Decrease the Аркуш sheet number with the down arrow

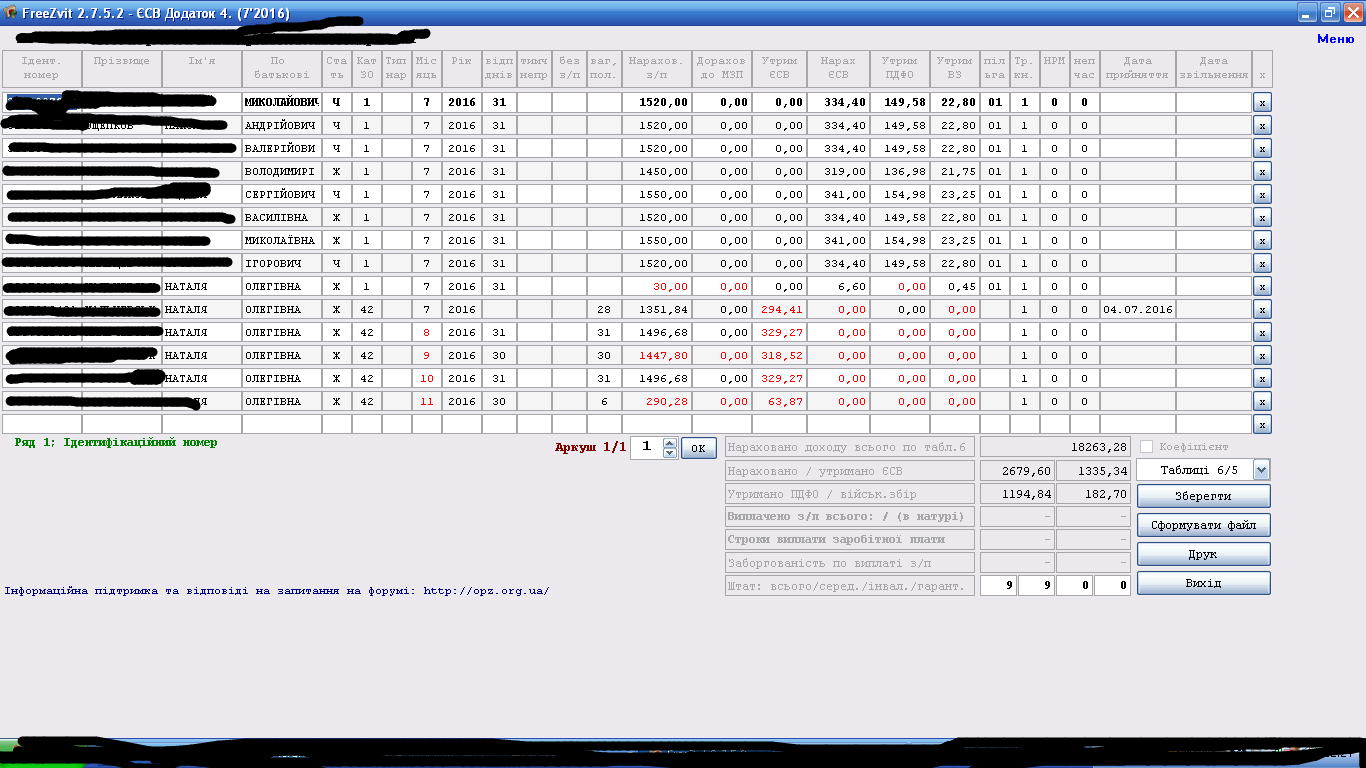click(670, 453)
